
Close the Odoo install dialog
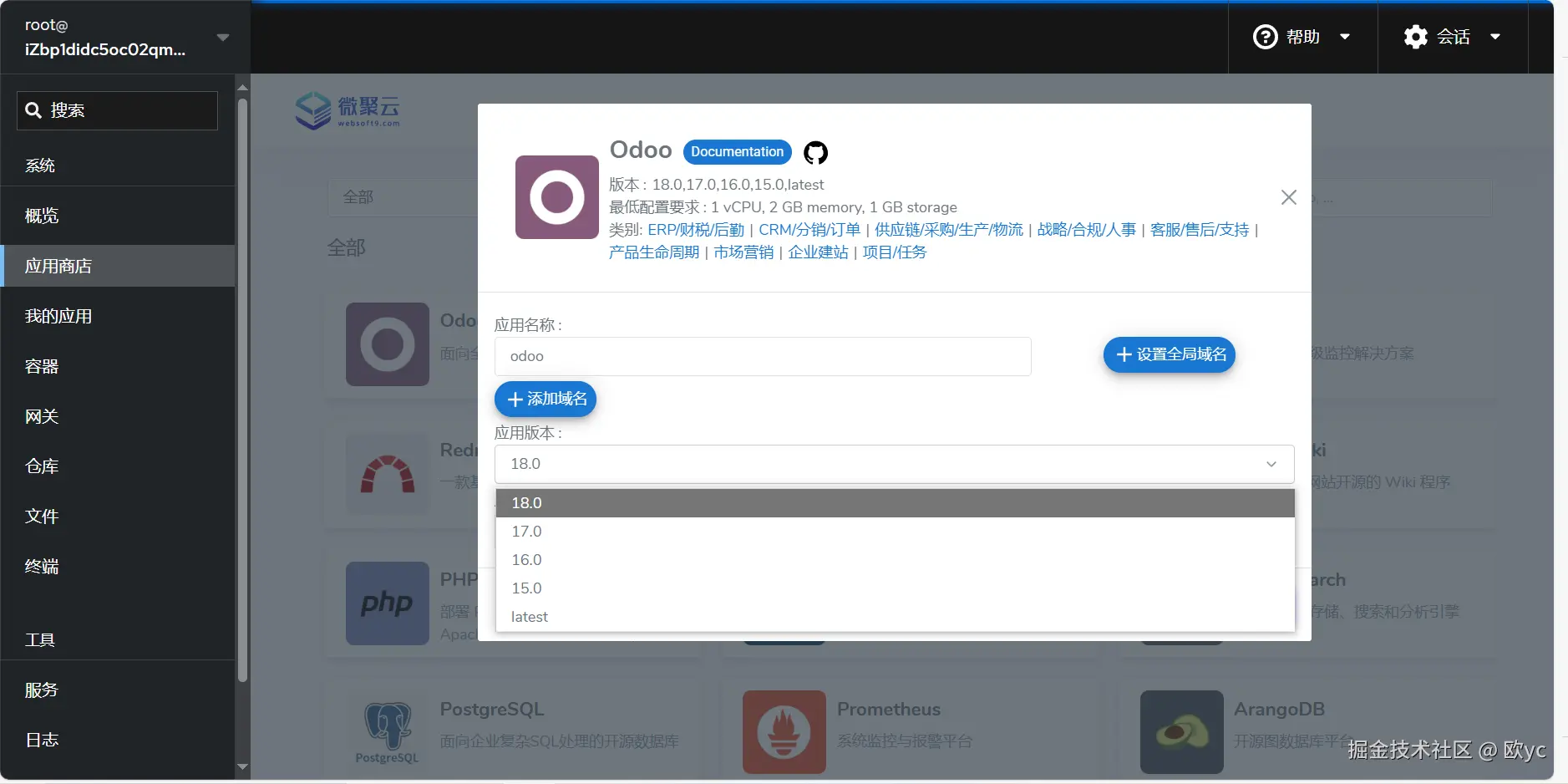(1289, 197)
